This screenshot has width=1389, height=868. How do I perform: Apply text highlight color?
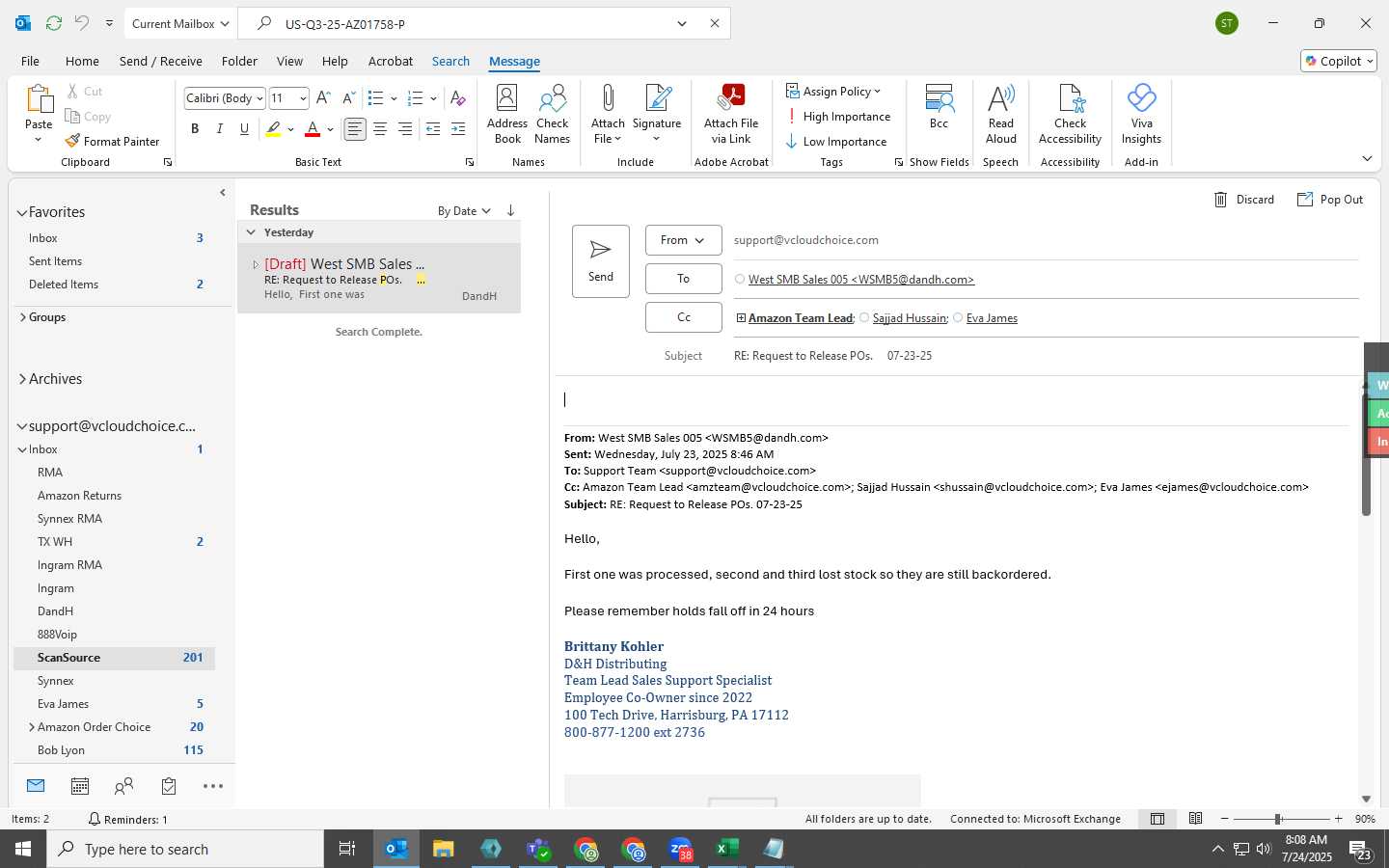pos(274,128)
